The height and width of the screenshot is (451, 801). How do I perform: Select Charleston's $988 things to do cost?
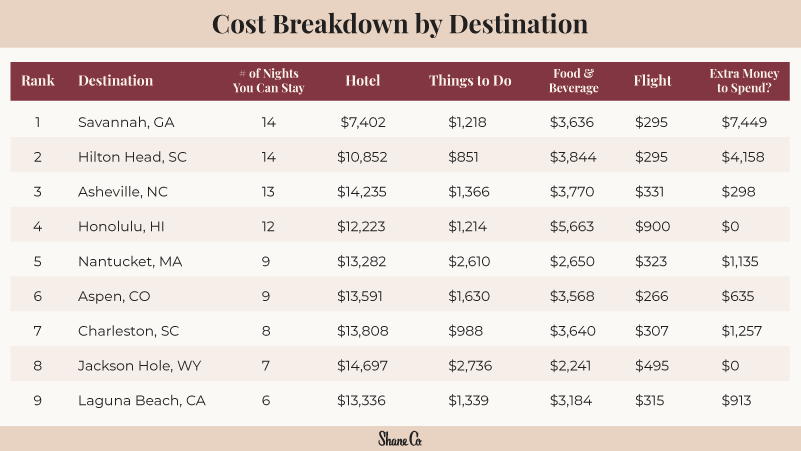pyautogui.click(x=467, y=331)
